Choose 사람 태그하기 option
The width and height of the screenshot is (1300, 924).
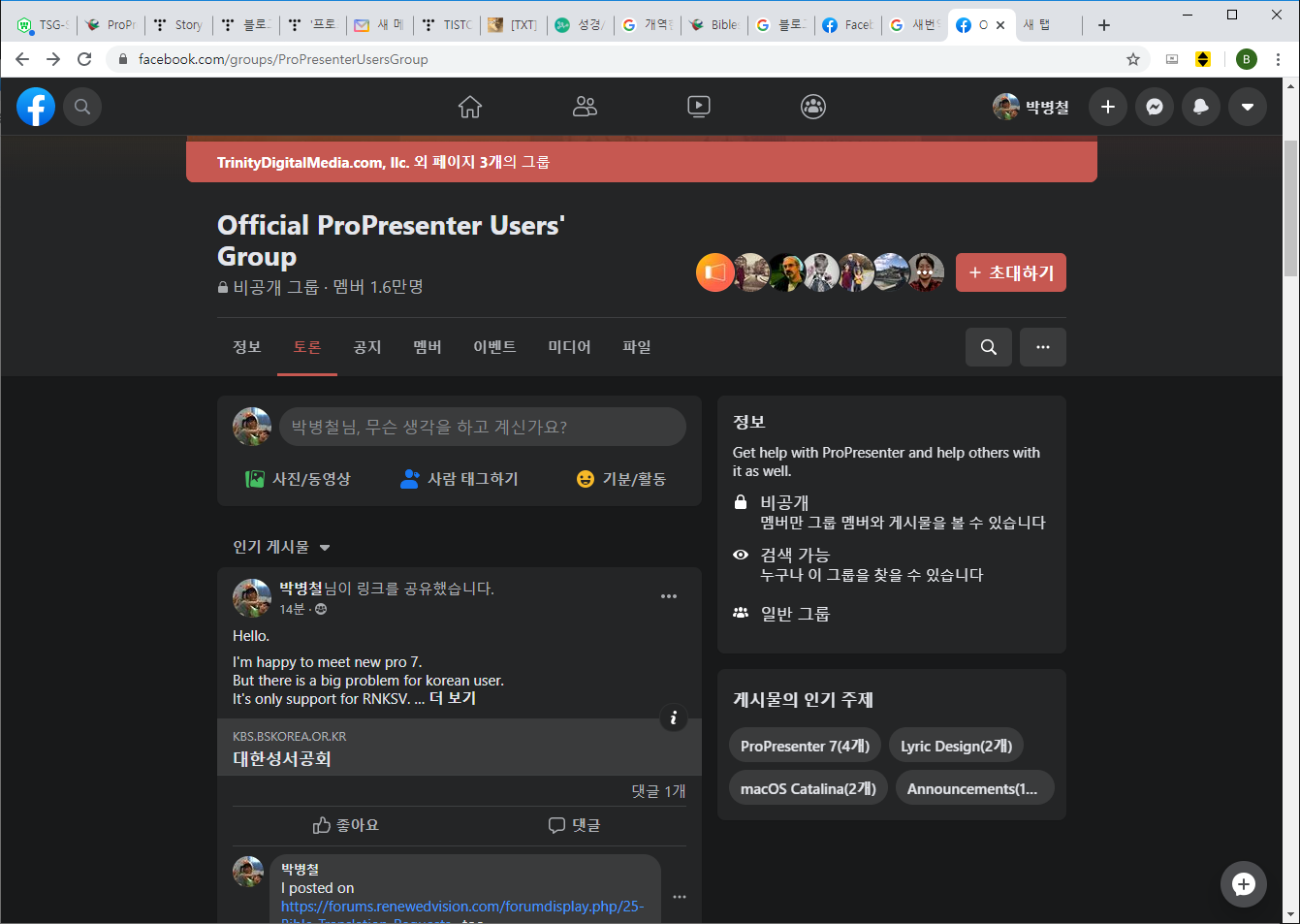460,479
